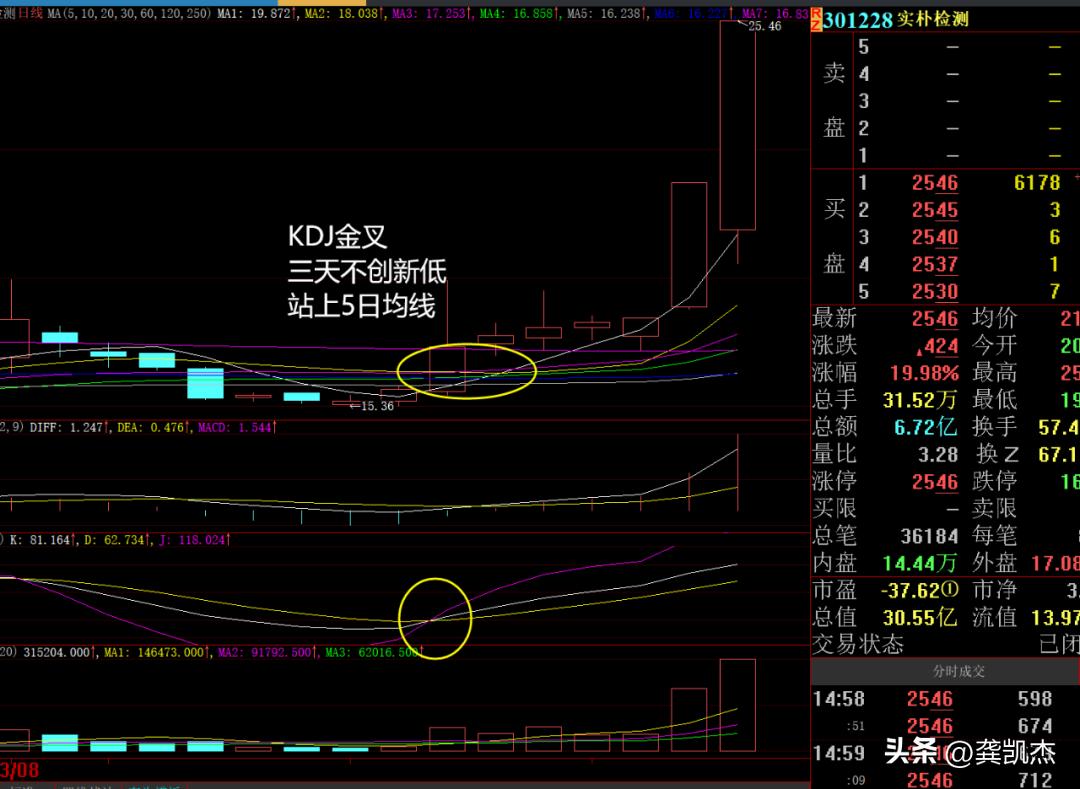Click the 内盘 value 14.44万

click(920, 563)
